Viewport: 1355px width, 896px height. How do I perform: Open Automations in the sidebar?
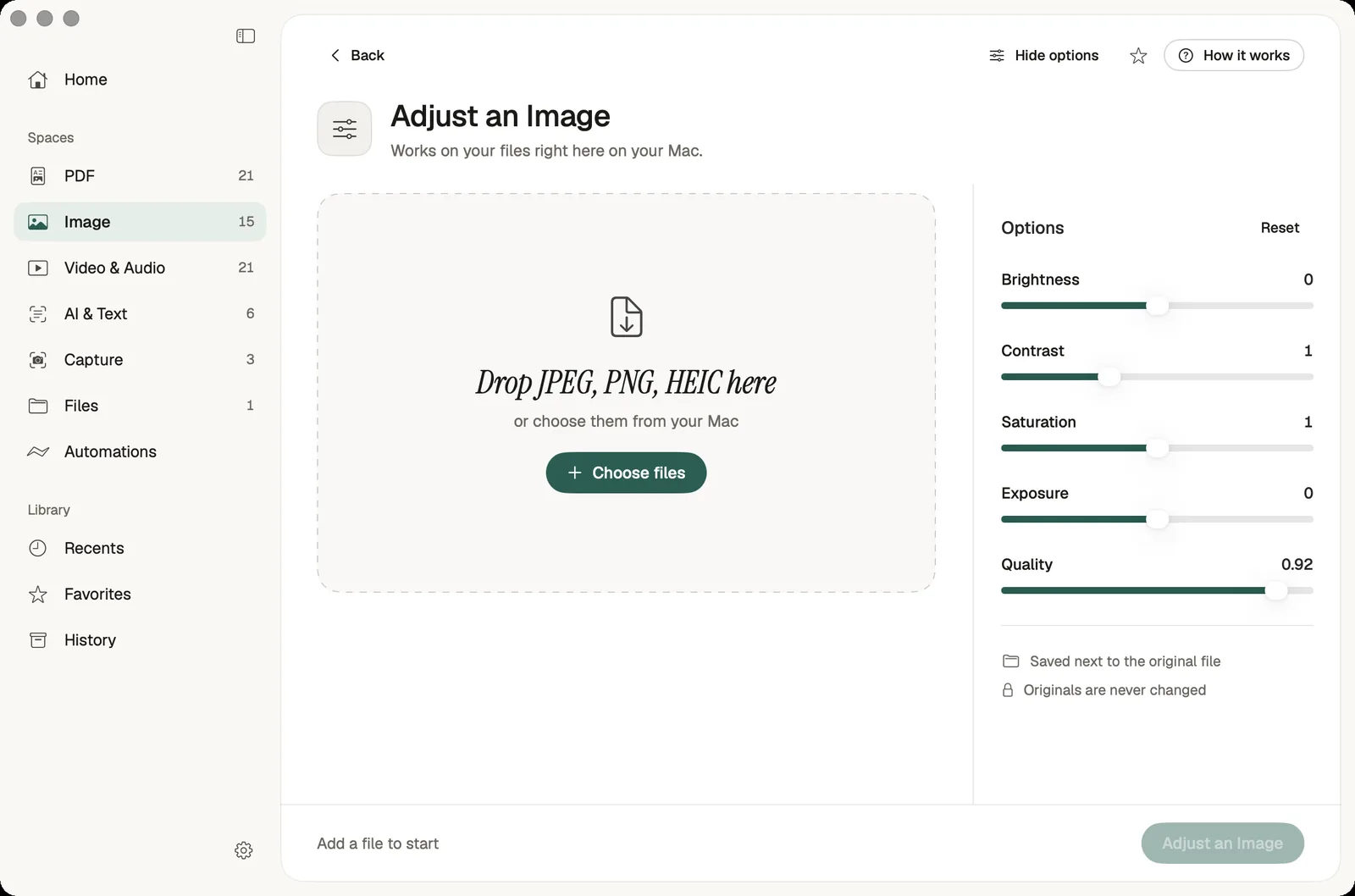(140, 451)
